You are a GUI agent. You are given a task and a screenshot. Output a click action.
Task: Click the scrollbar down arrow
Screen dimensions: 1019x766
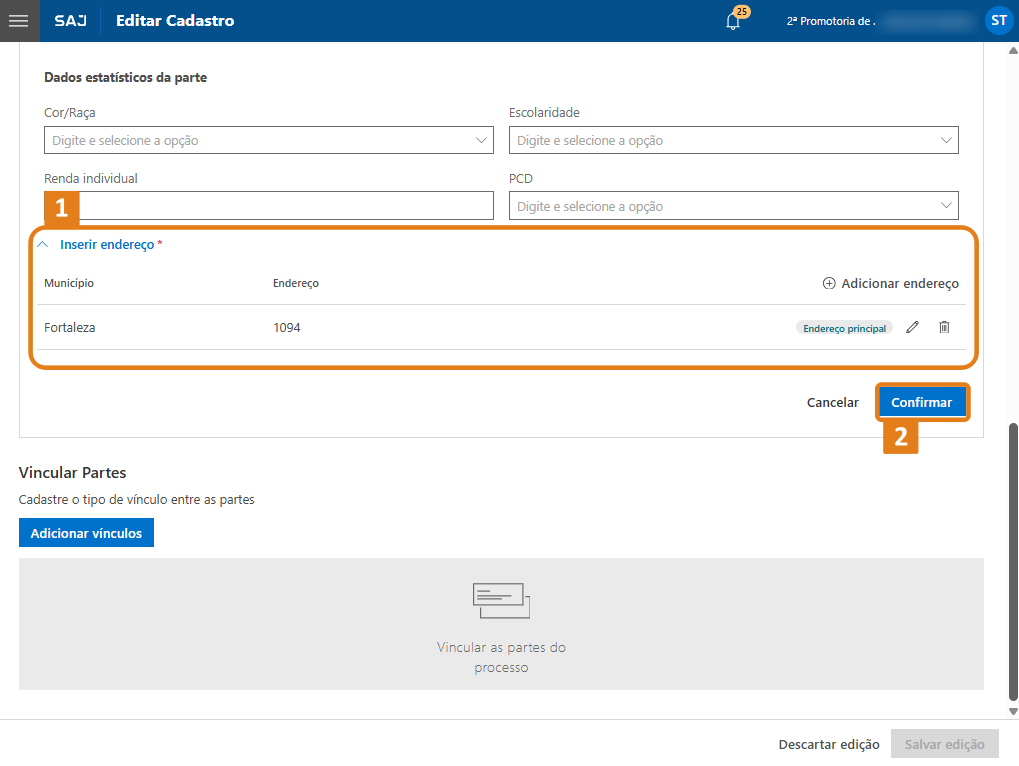[1012, 711]
